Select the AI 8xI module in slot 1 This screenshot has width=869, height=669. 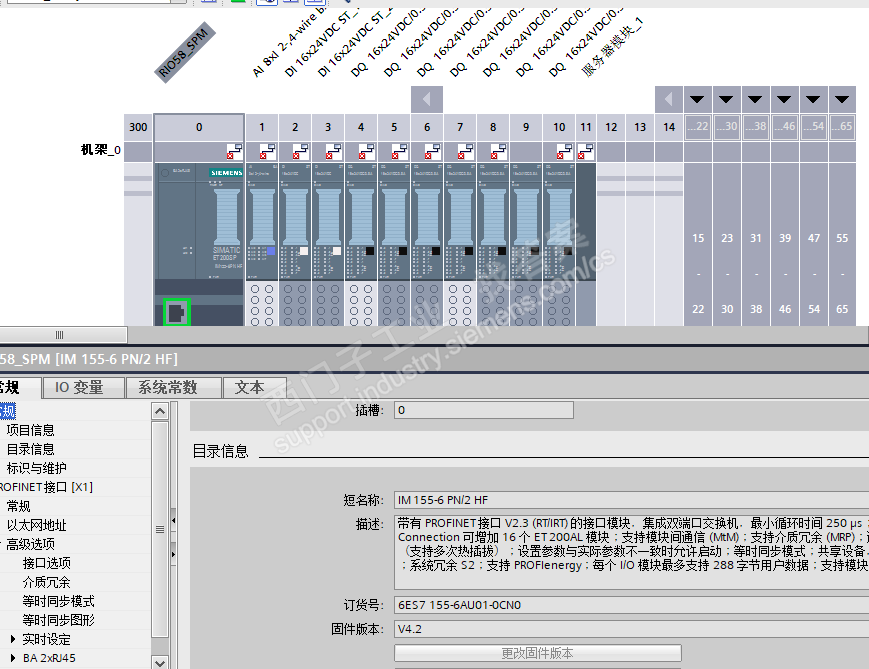pyautogui.click(x=262, y=244)
